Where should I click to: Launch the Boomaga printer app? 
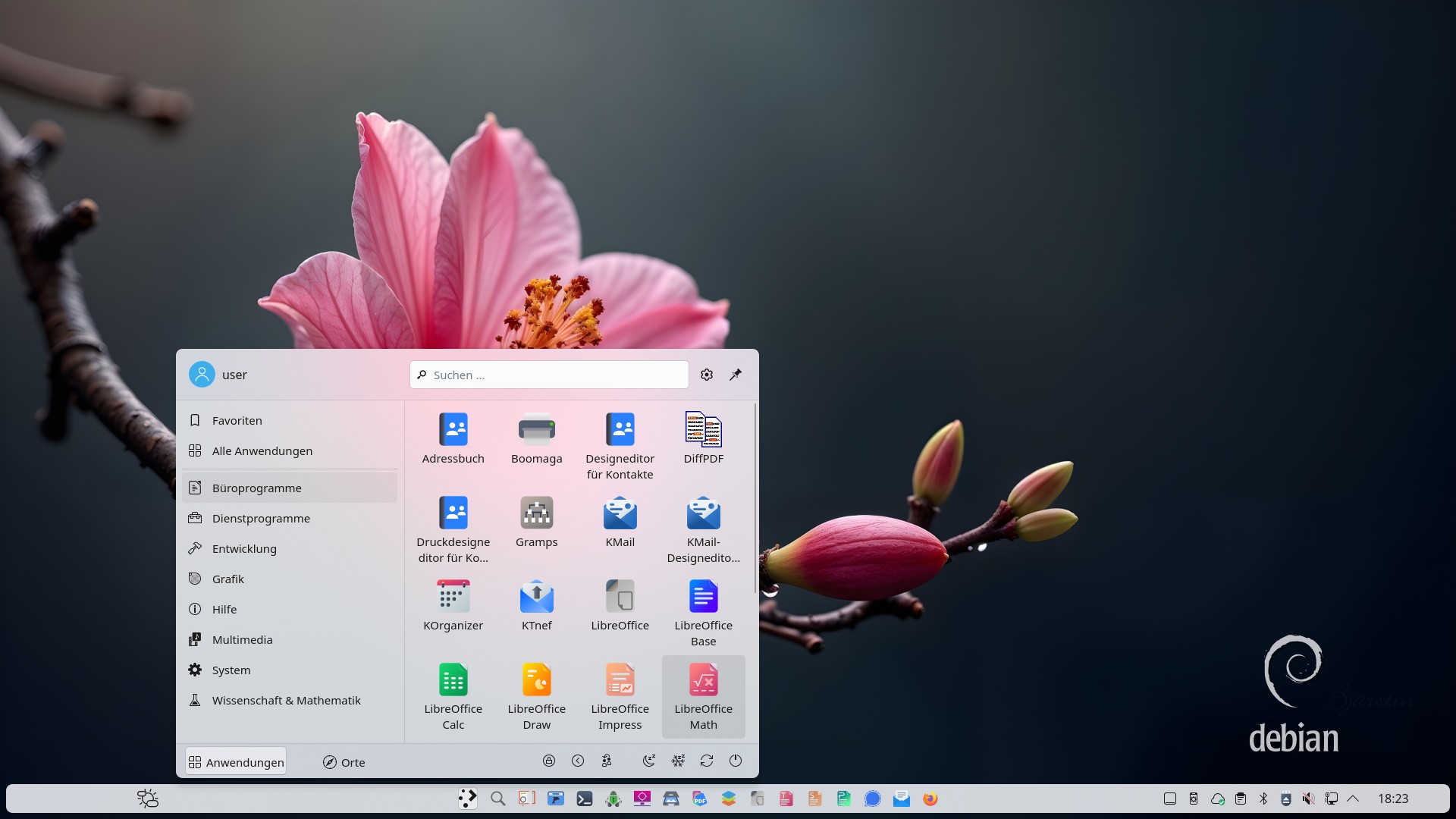[x=537, y=447]
